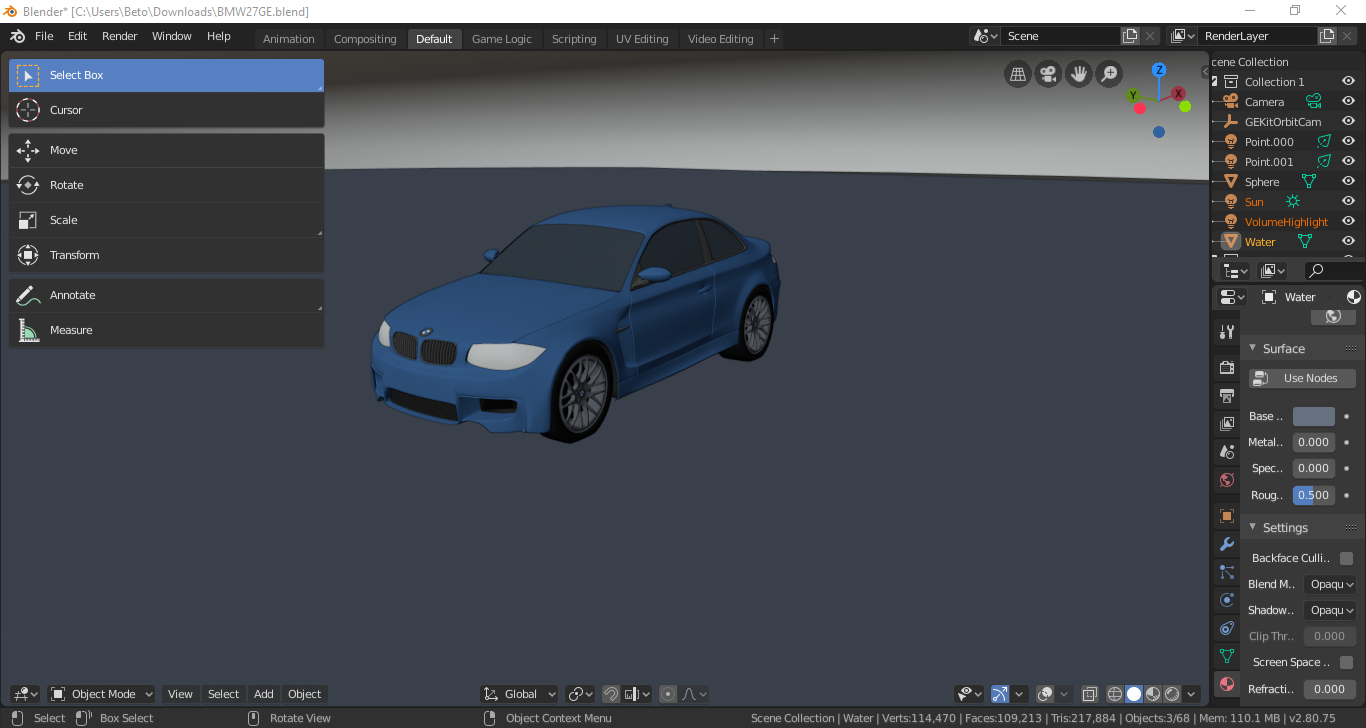The width and height of the screenshot is (1366, 728).
Task: Click the Z axis on navigation gizmo
Action: click(1159, 70)
